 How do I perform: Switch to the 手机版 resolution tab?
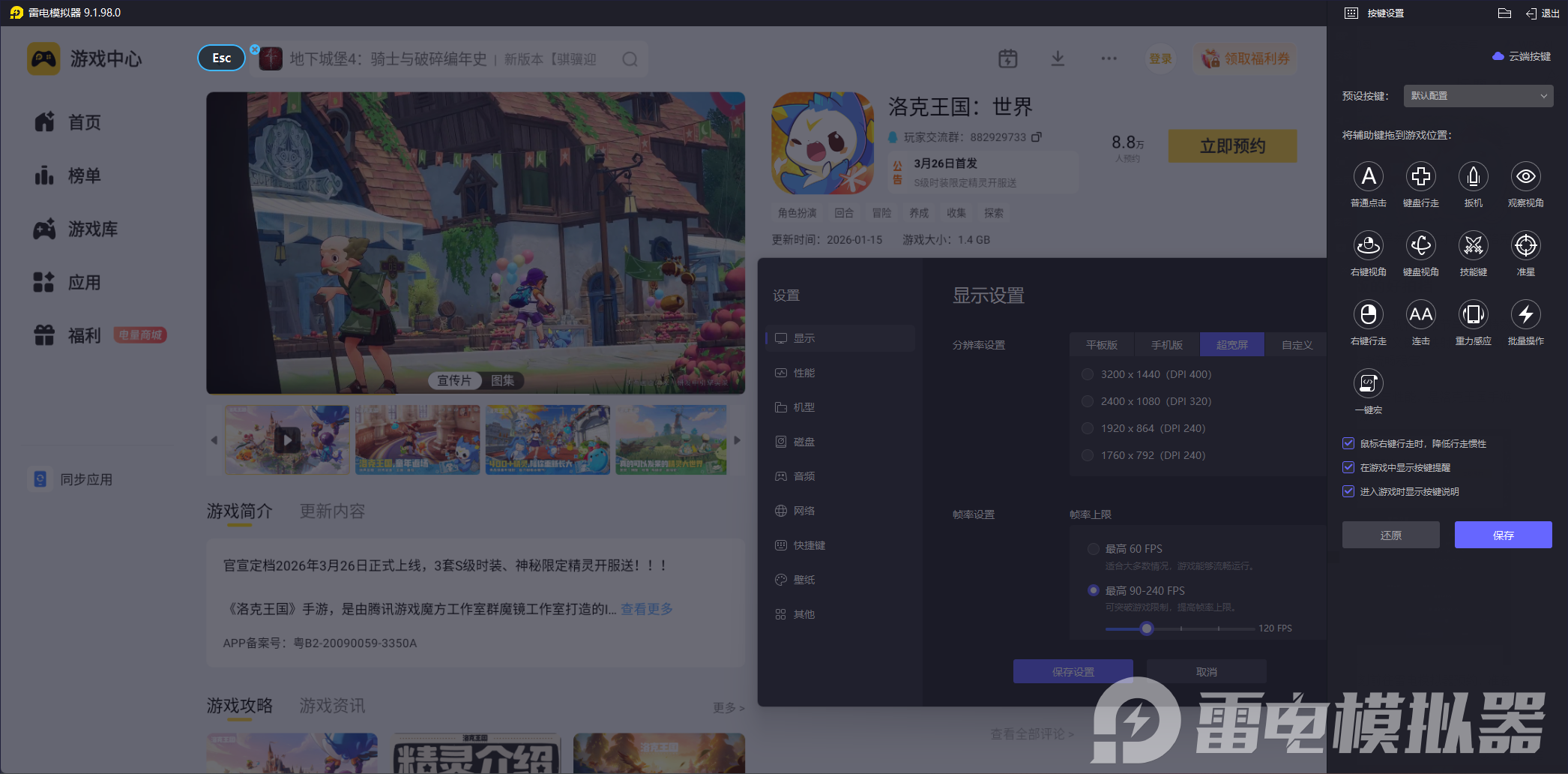(x=1167, y=345)
